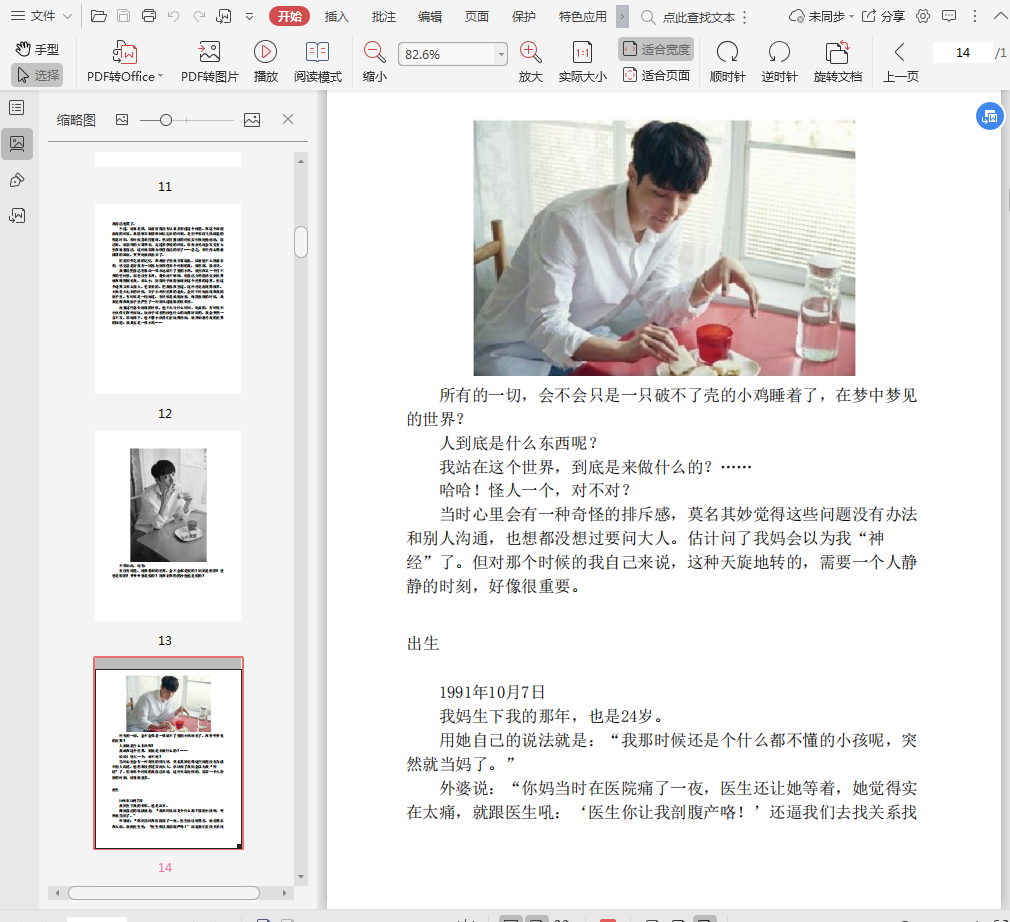Switch to the 批注 tab
The width and height of the screenshot is (1010, 922).
pos(383,17)
